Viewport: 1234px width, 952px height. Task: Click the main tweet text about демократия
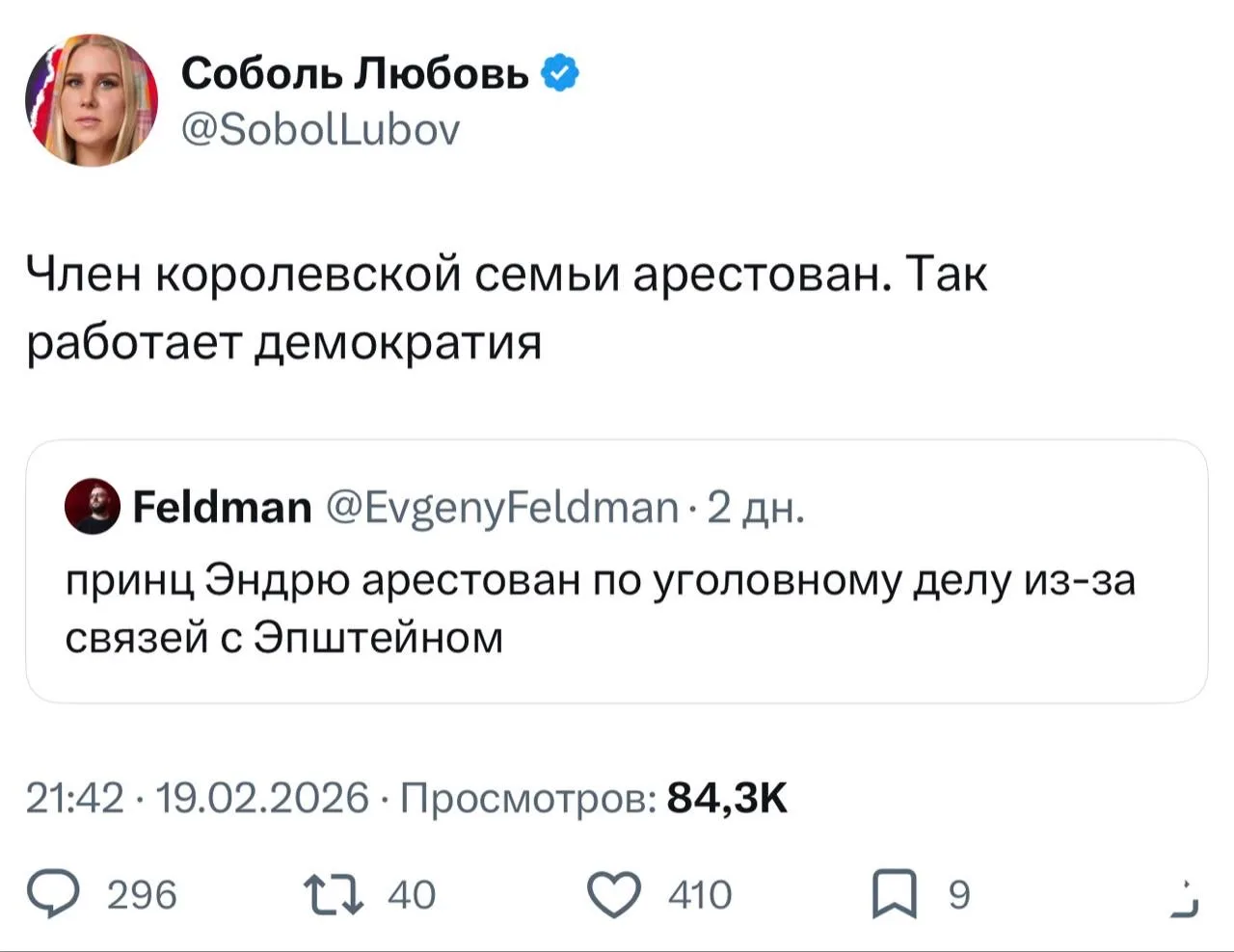coord(505,308)
